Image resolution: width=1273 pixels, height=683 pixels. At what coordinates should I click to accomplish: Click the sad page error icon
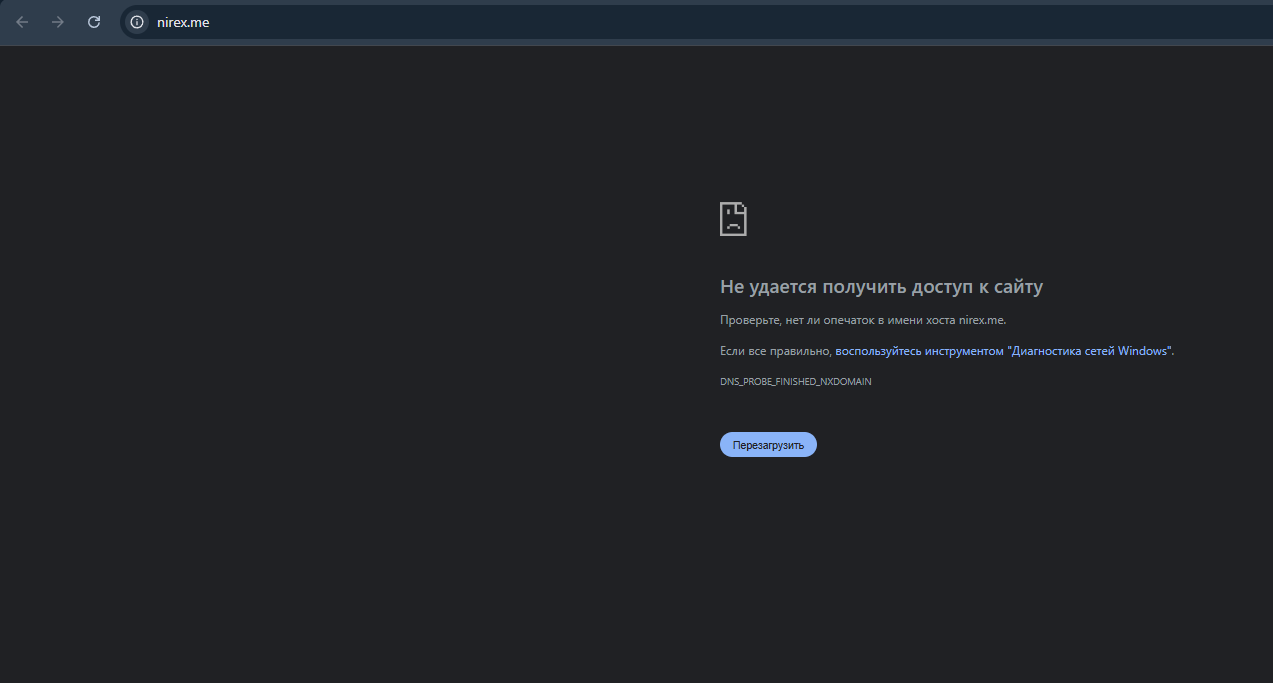tap(733, 219)
